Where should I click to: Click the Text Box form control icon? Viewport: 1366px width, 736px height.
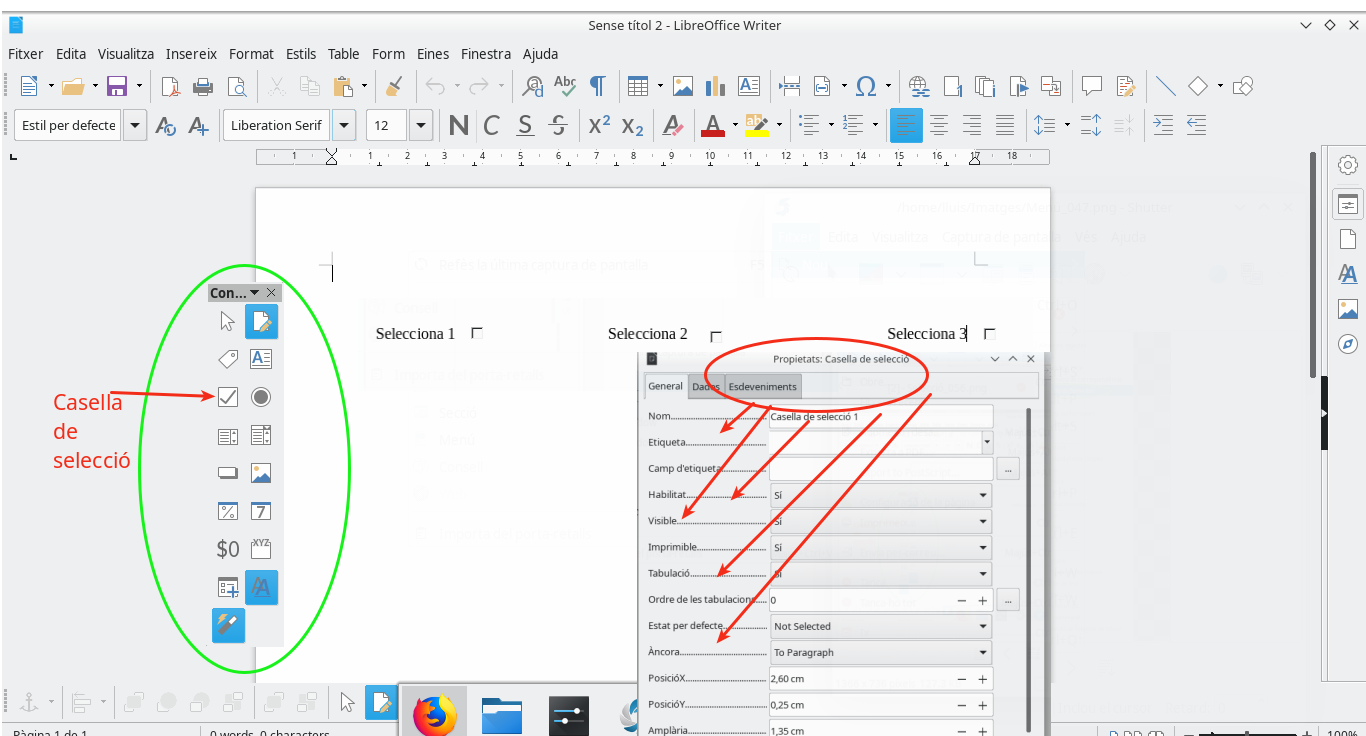coord(261,358)
